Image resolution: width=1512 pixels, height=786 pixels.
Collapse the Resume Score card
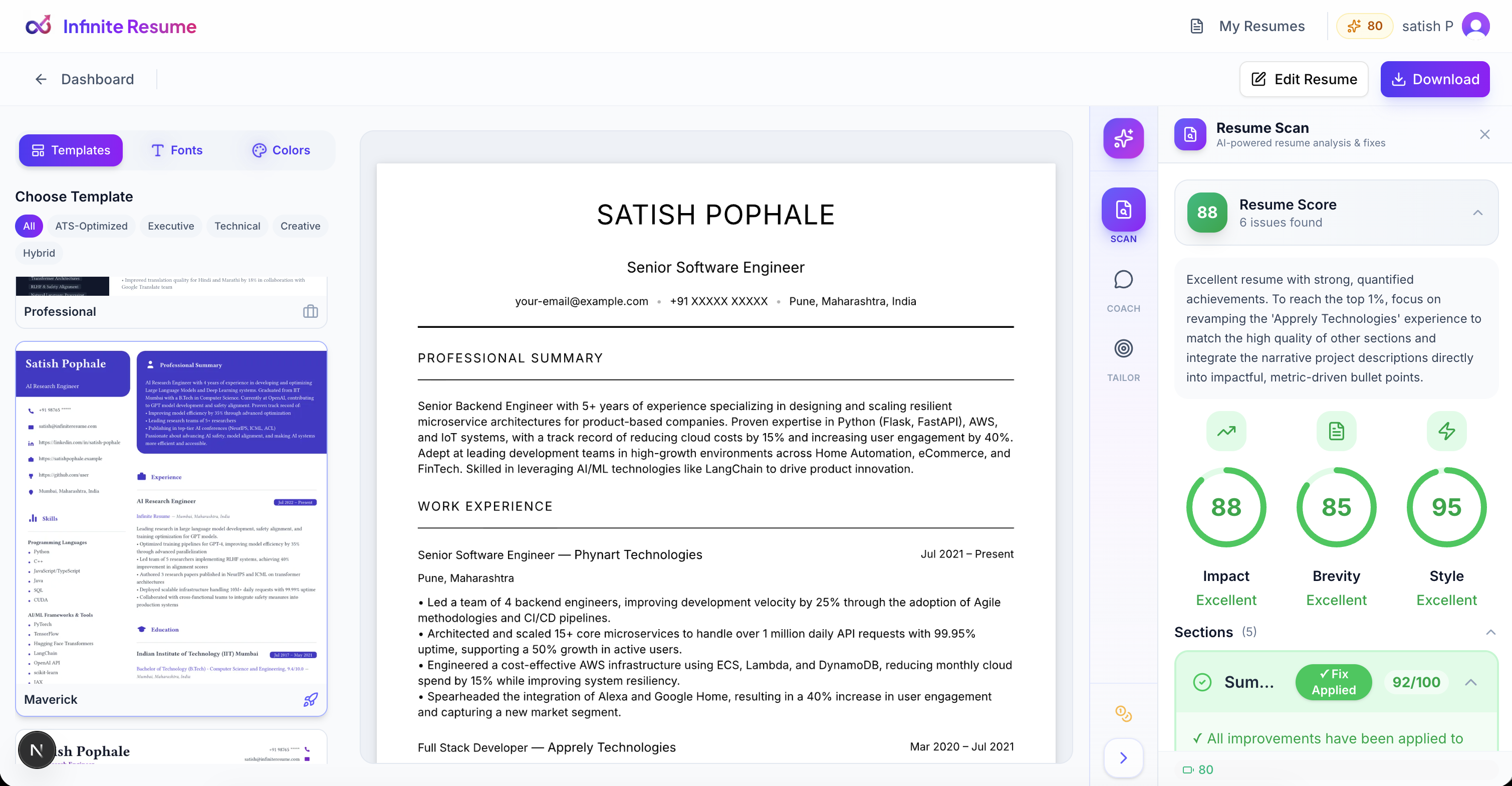tap(1478, 213)
